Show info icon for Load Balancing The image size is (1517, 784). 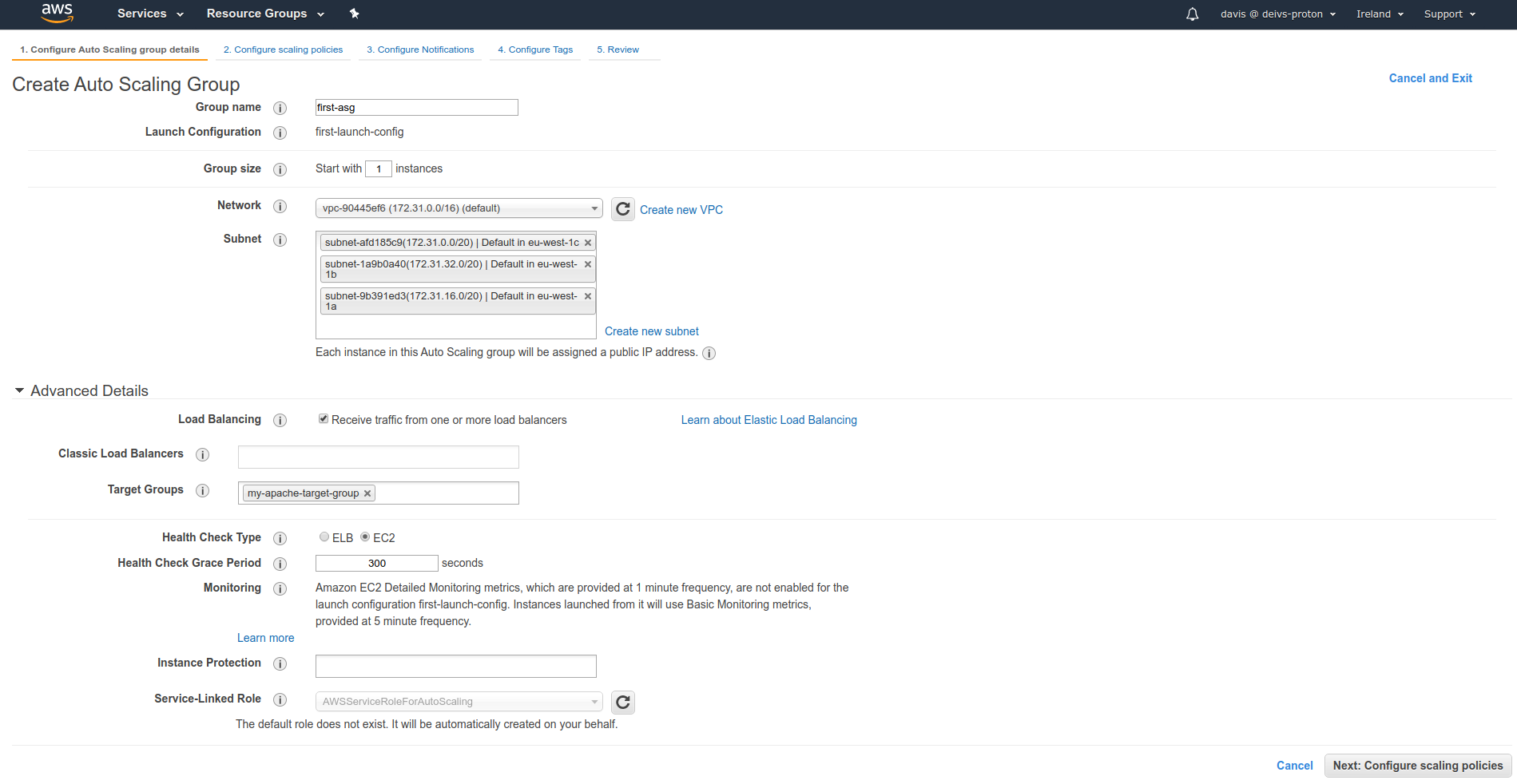[x=280, y=420]
